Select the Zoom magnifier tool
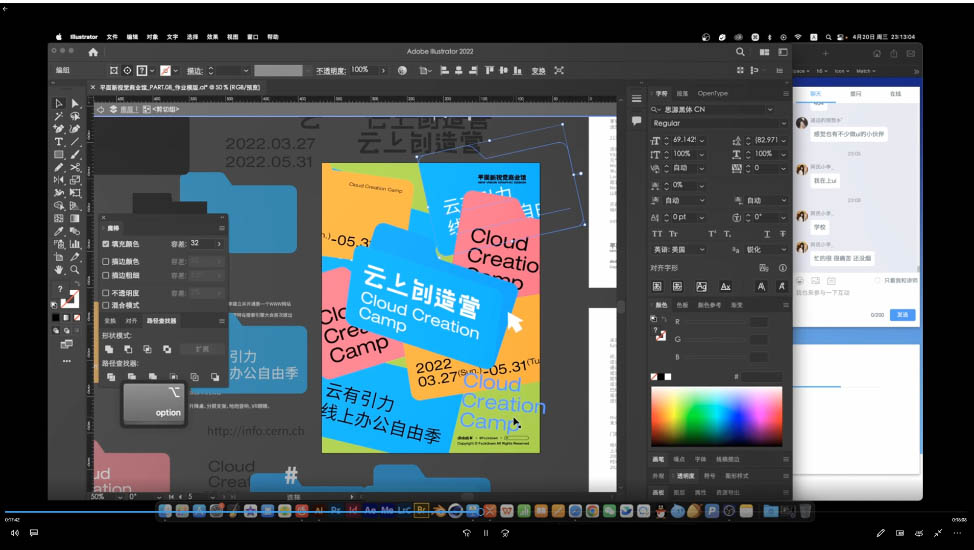This screenshot has height=550, width=974. point(75,270)
